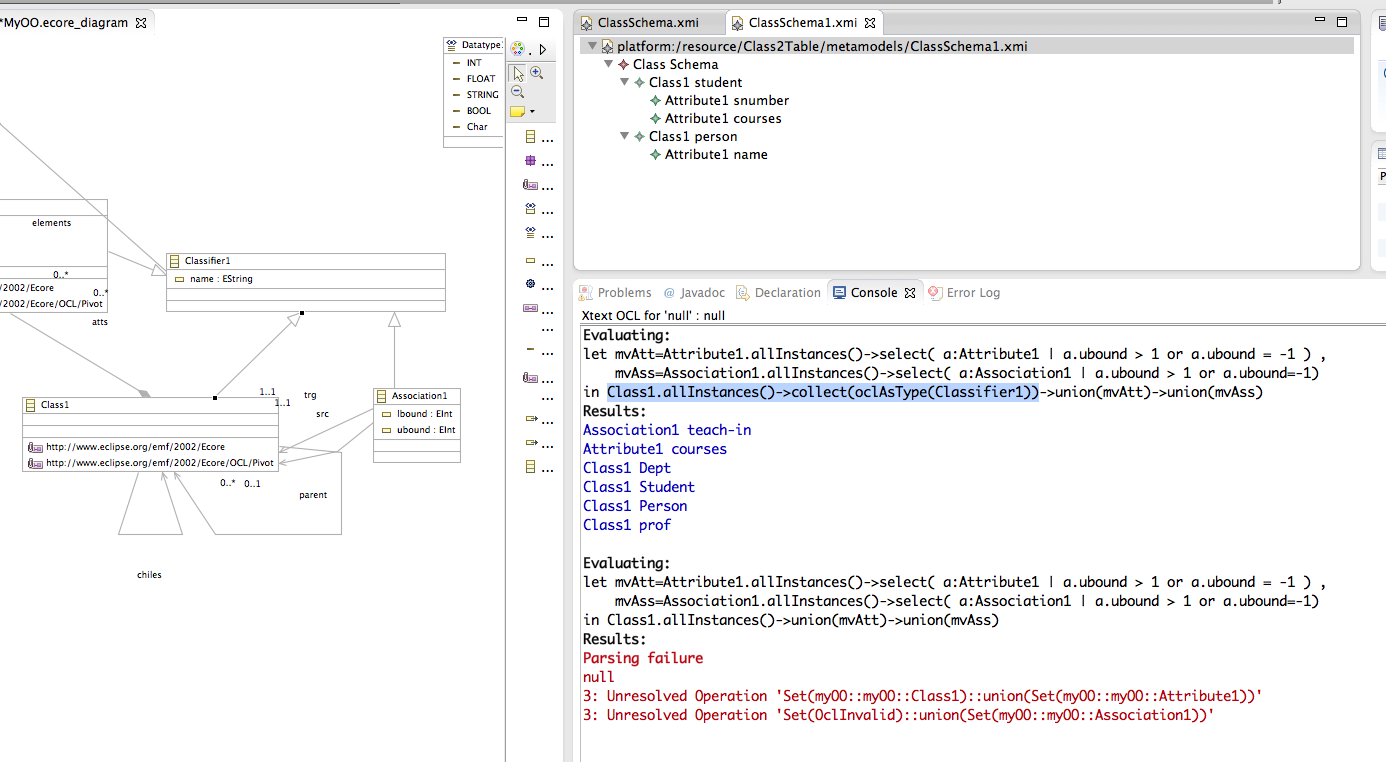Select the purple grid package tool
1386x762 pixels.
click(530, 160)
